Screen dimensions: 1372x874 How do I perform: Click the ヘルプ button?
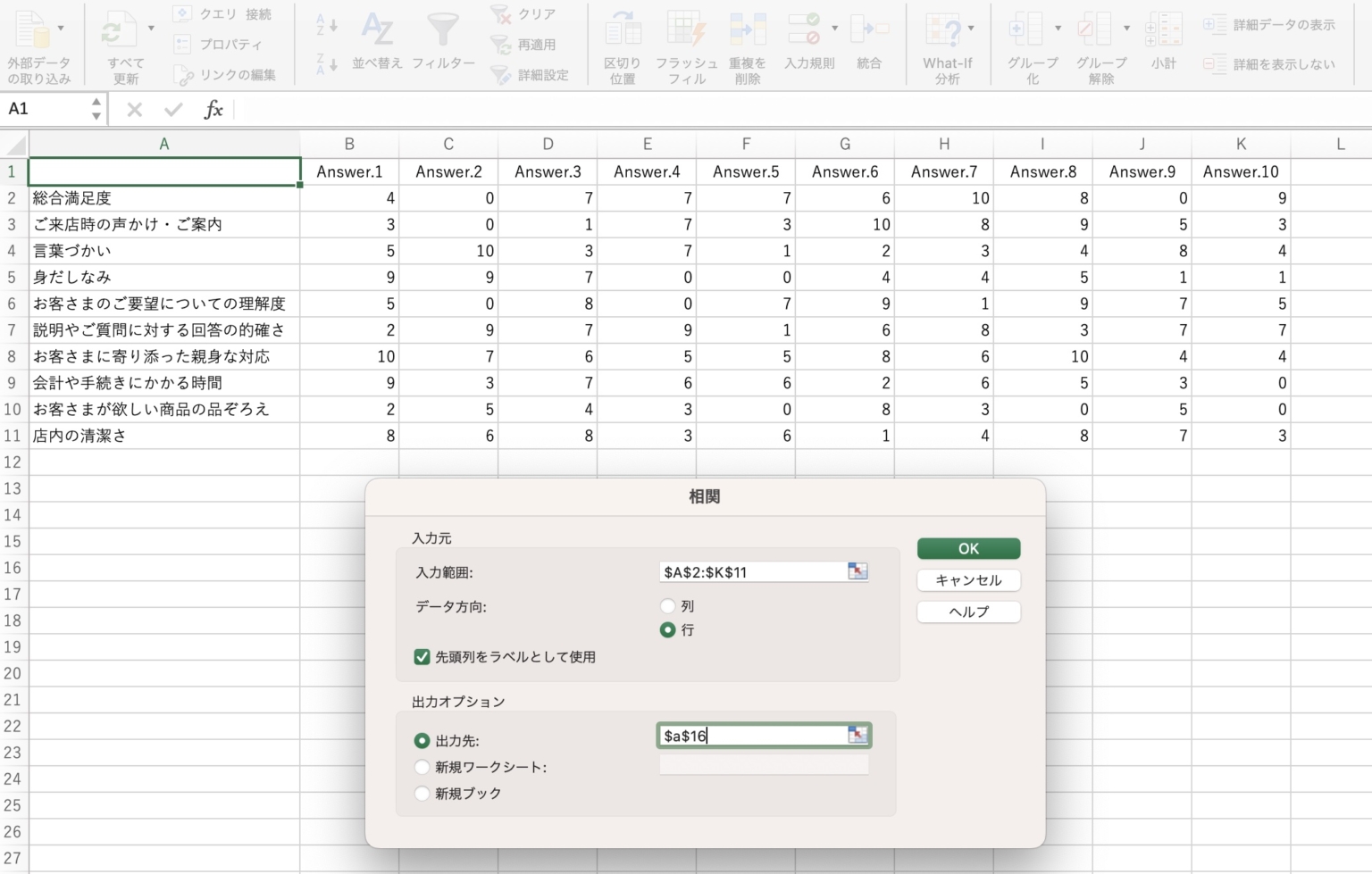(x=968, y=612)
